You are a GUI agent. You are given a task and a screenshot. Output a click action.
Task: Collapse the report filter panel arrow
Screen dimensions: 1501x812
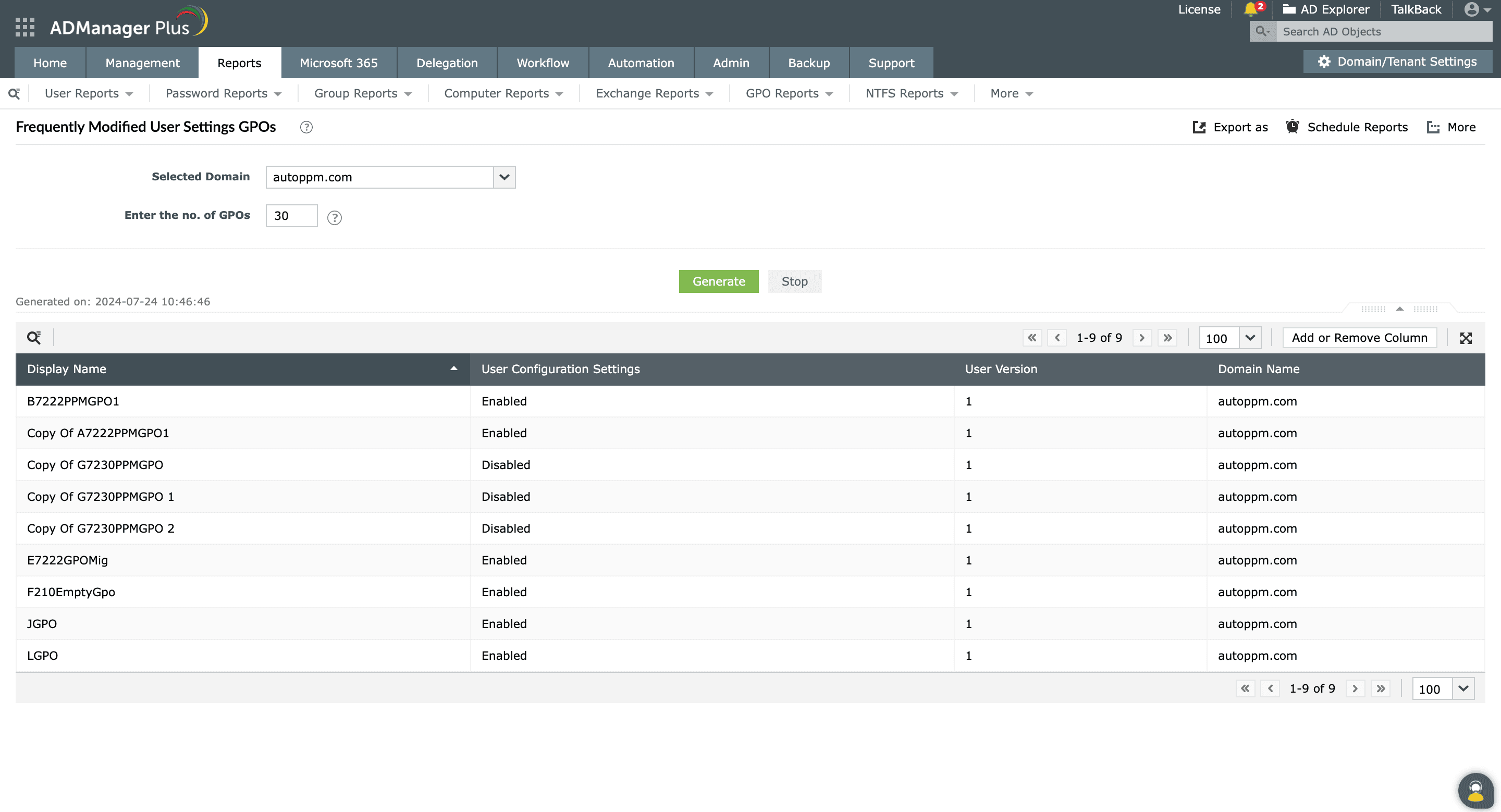pyautogui.click(x=1399, y=309)
